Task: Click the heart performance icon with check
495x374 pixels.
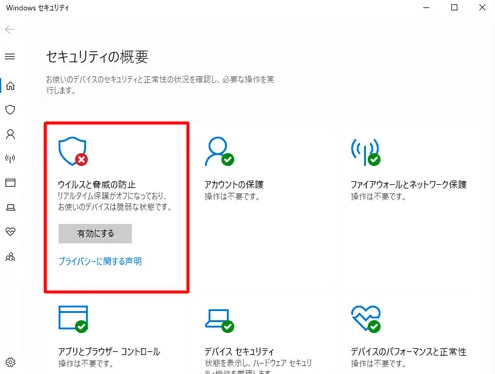Action: 366,319
